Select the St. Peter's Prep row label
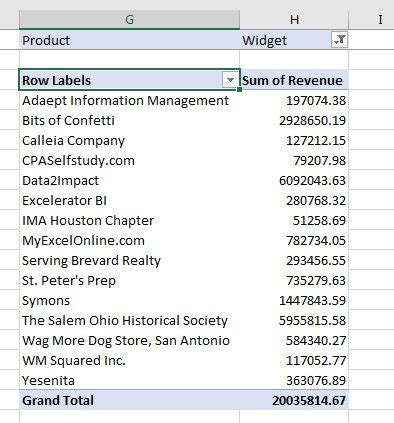The width and height of the screenshot is (394, 423). (129, 280)
